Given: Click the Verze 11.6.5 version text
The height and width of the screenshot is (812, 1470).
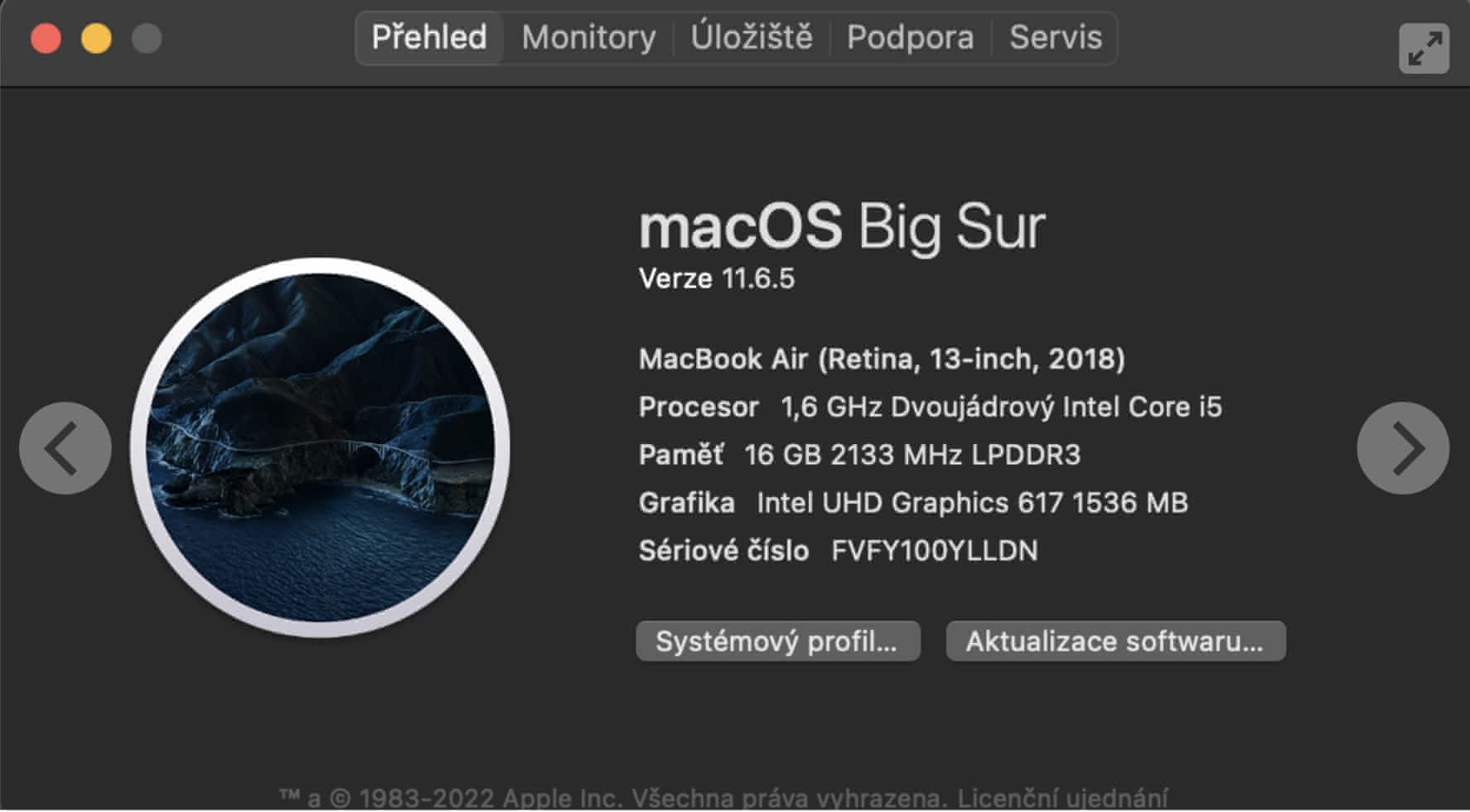Looking at the screenshot, I should click(x=716, y=278).
